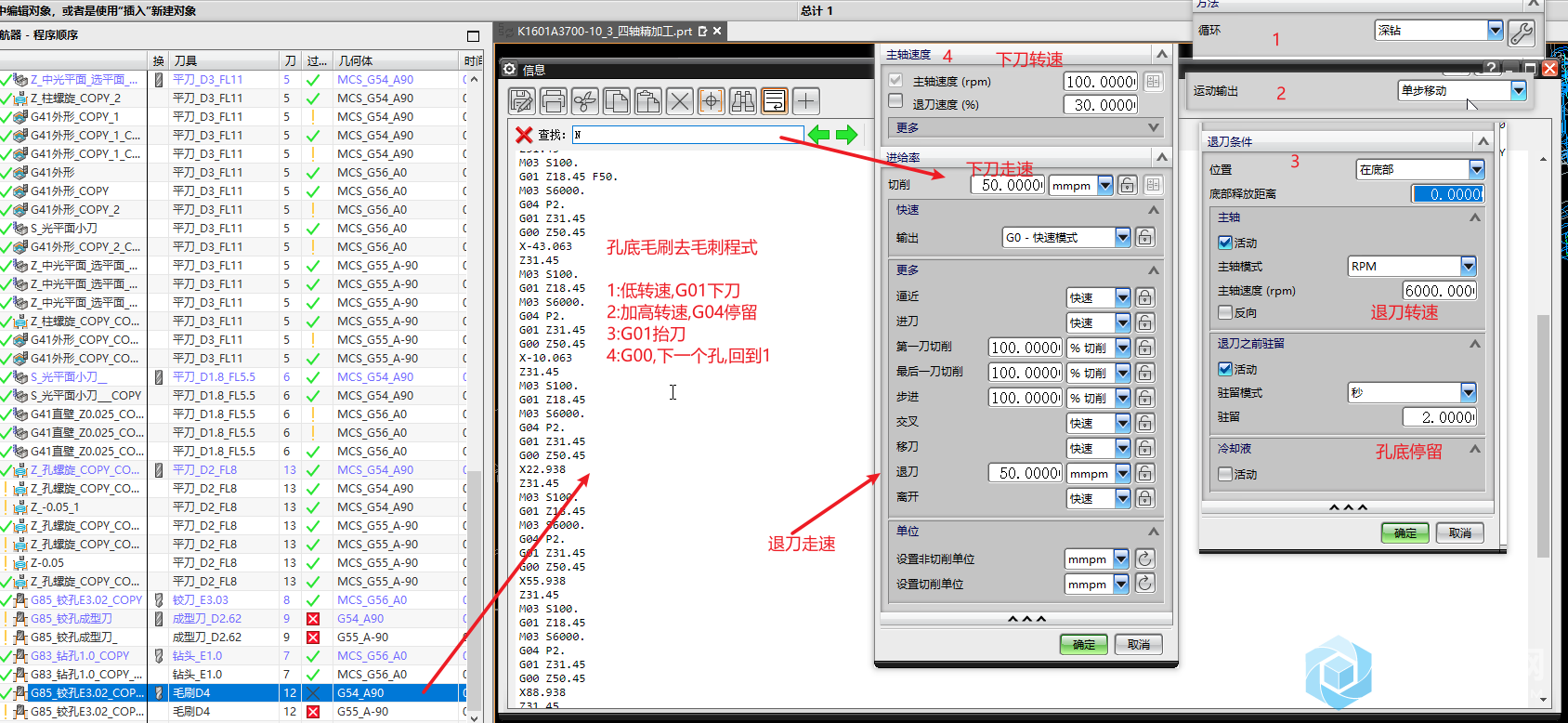Click the scissors cut icon in the 信息 toolbar
1568x723 pixels.
tap(585, 100)
